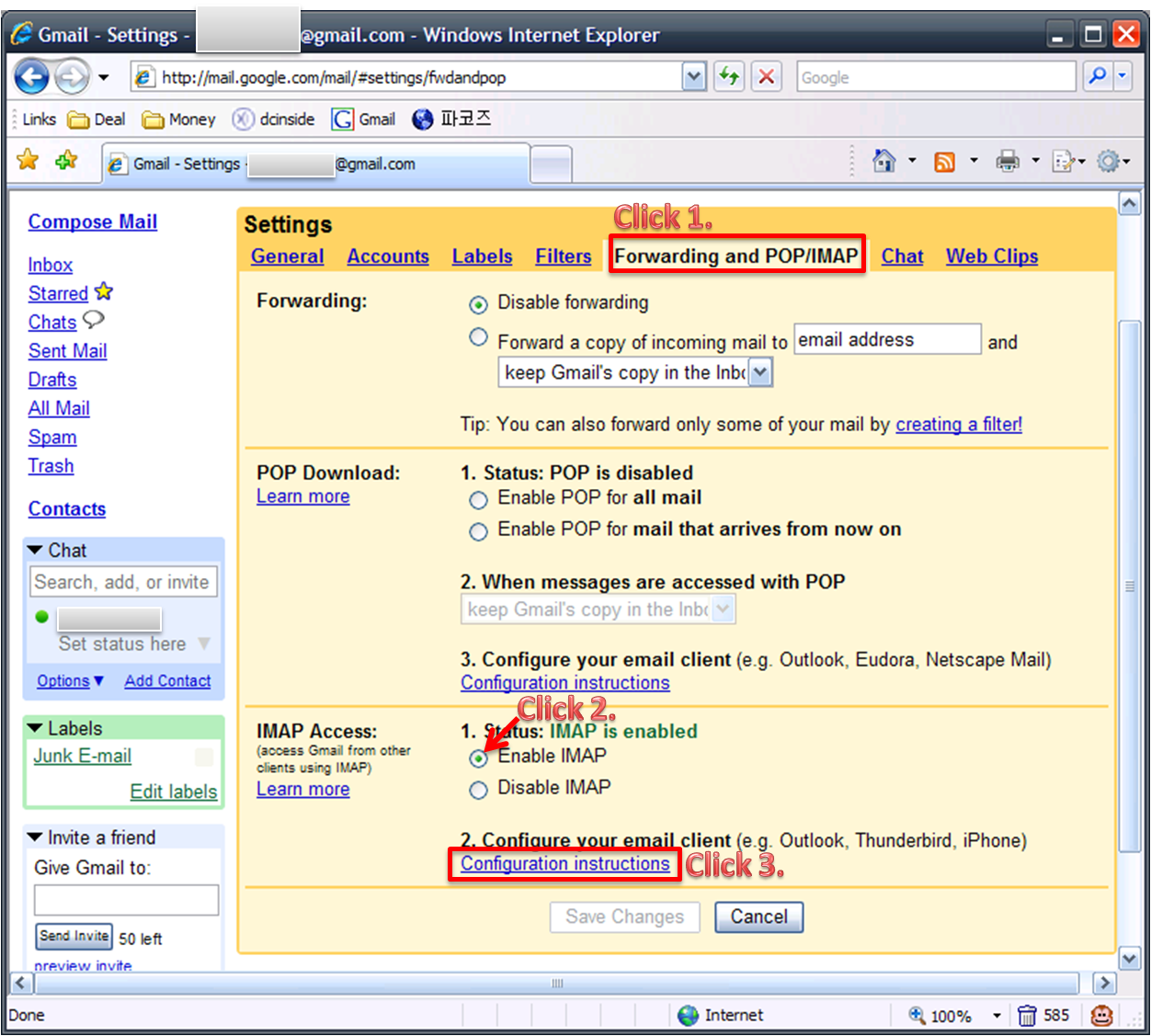The image size is (1151, 1036).
Task: Switch to the Accounts settings tab
Action: (x=388, y=256)
